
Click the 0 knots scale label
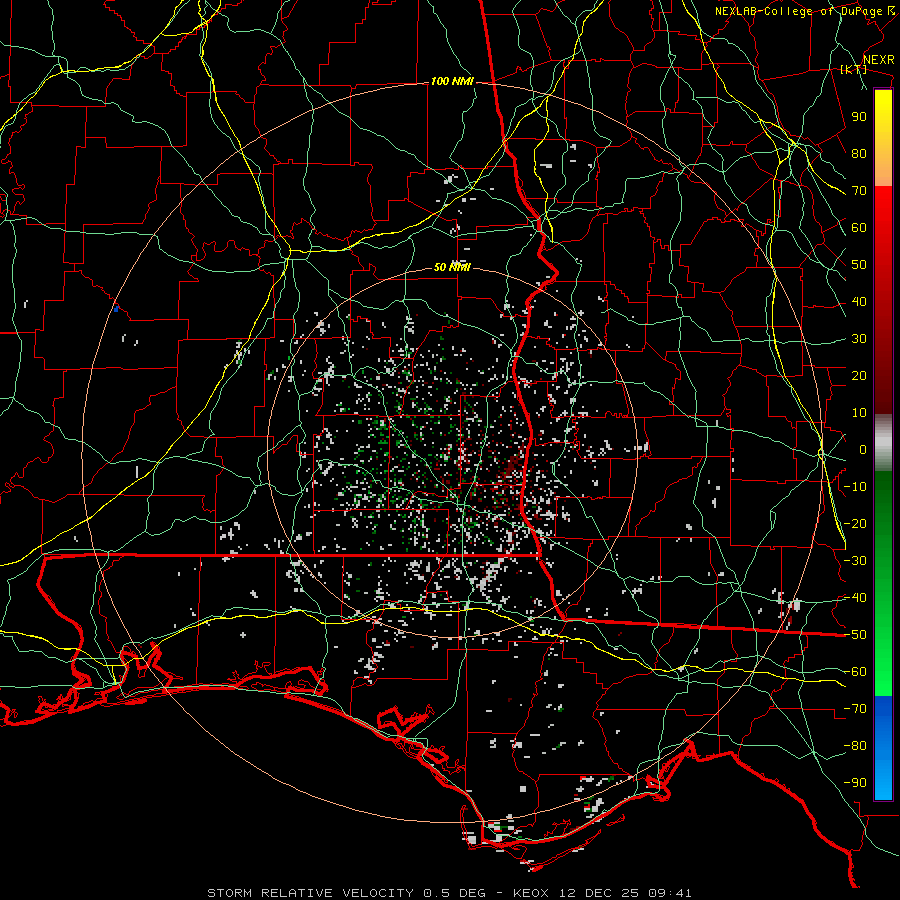[x=863, y=450]
